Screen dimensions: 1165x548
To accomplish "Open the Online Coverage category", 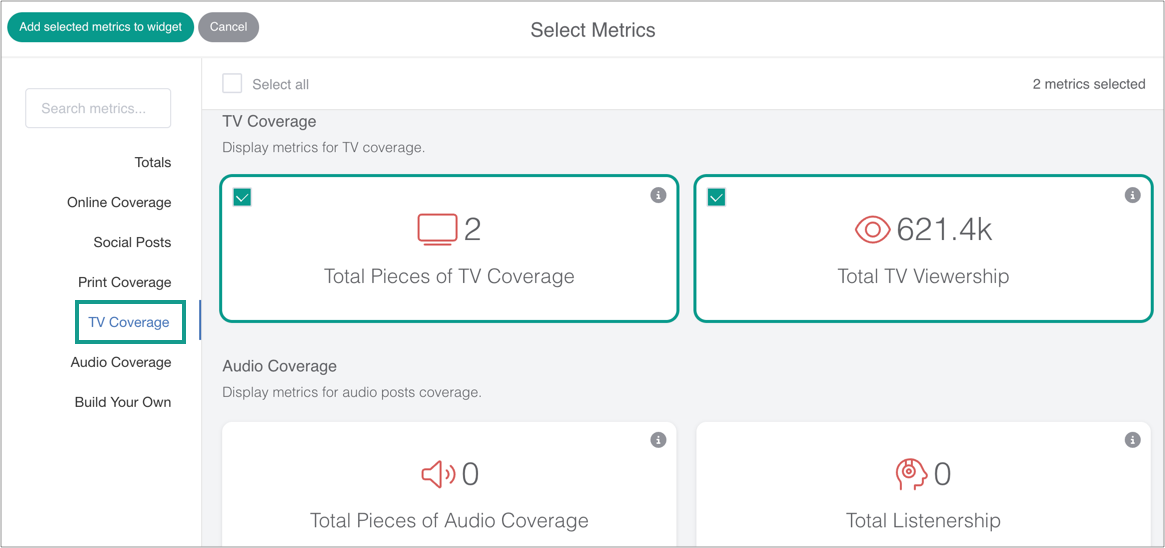I will coord(119,202).
